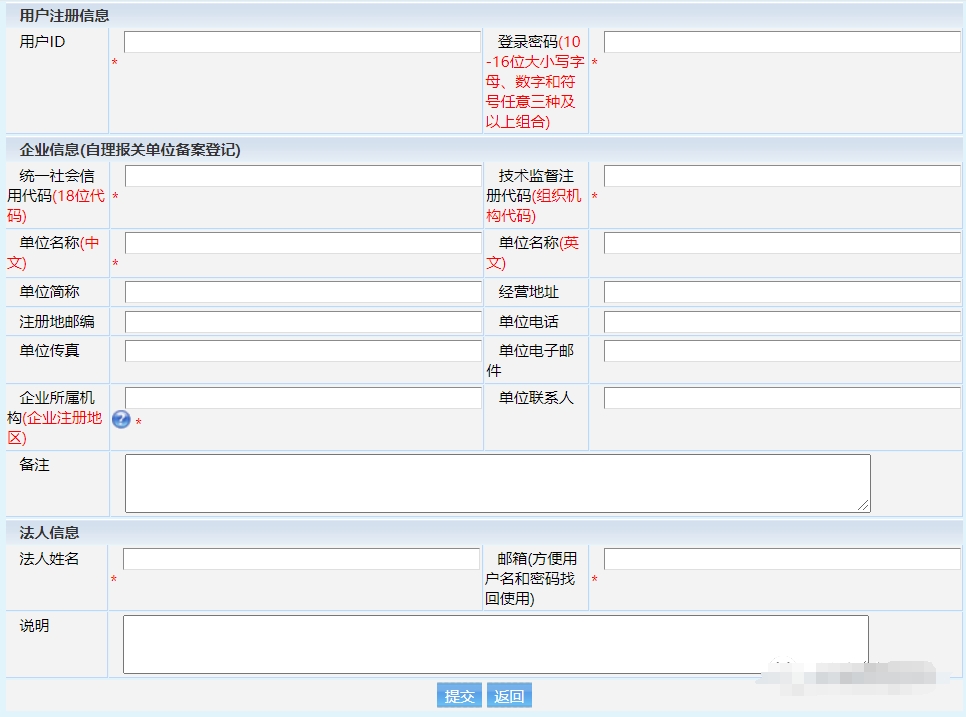Select the 单位简称 input field
Image resolution: width=966 pixels, height=717 pixels.
click(303, 292)
